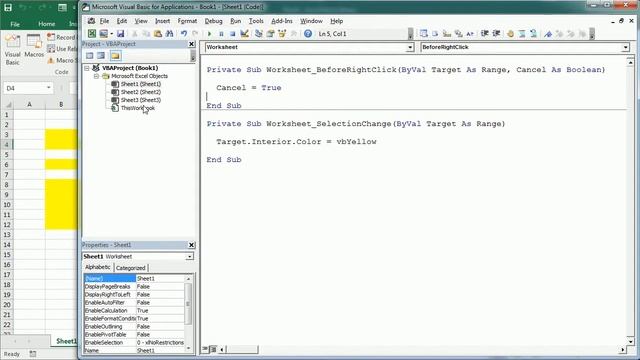Close the Project - VBAProject panel
Image resolution: width=640 pixels, height=360 pixels.
191,44
